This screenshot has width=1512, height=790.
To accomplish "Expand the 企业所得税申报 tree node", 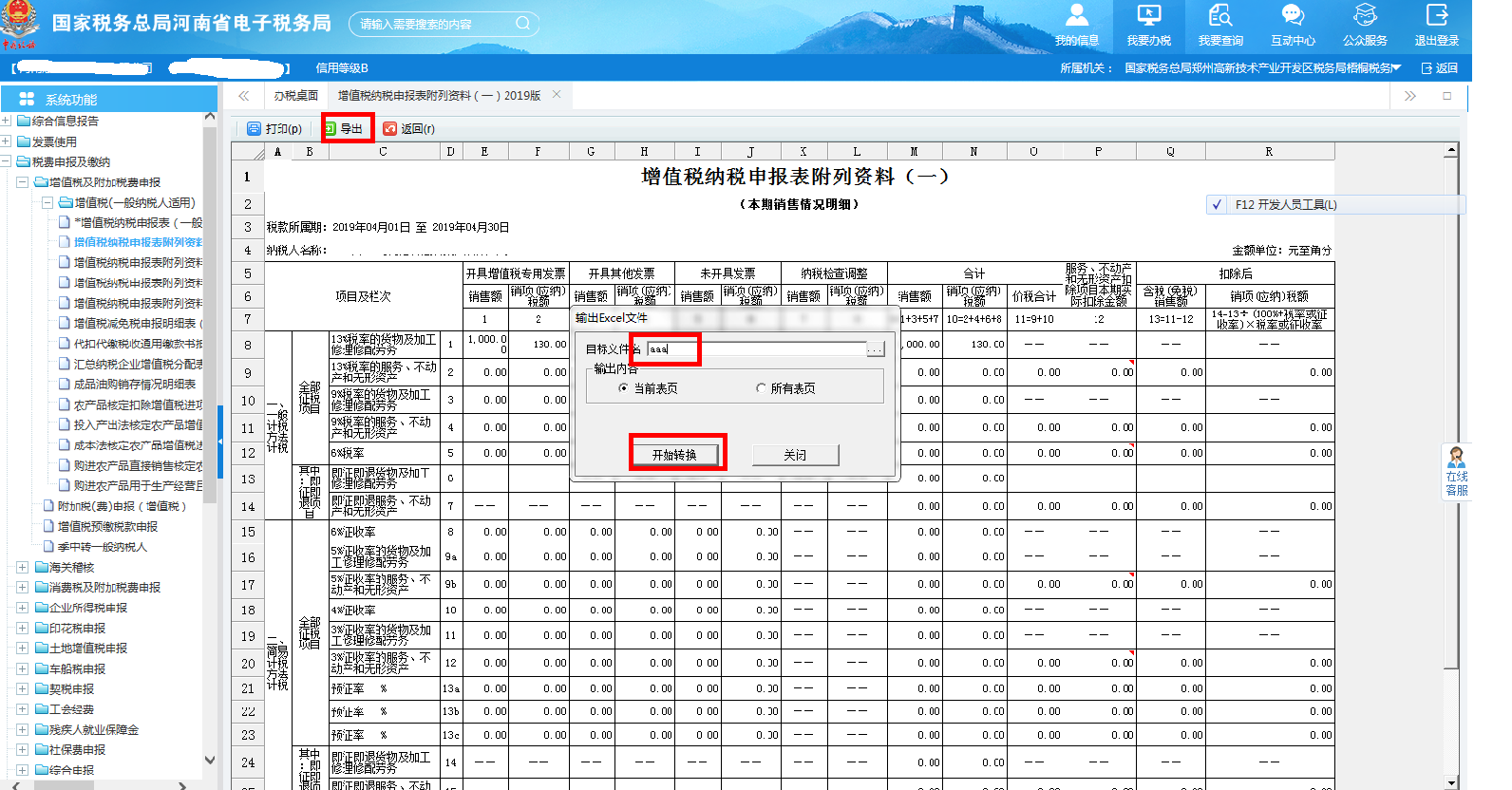I will click(22, 608).
